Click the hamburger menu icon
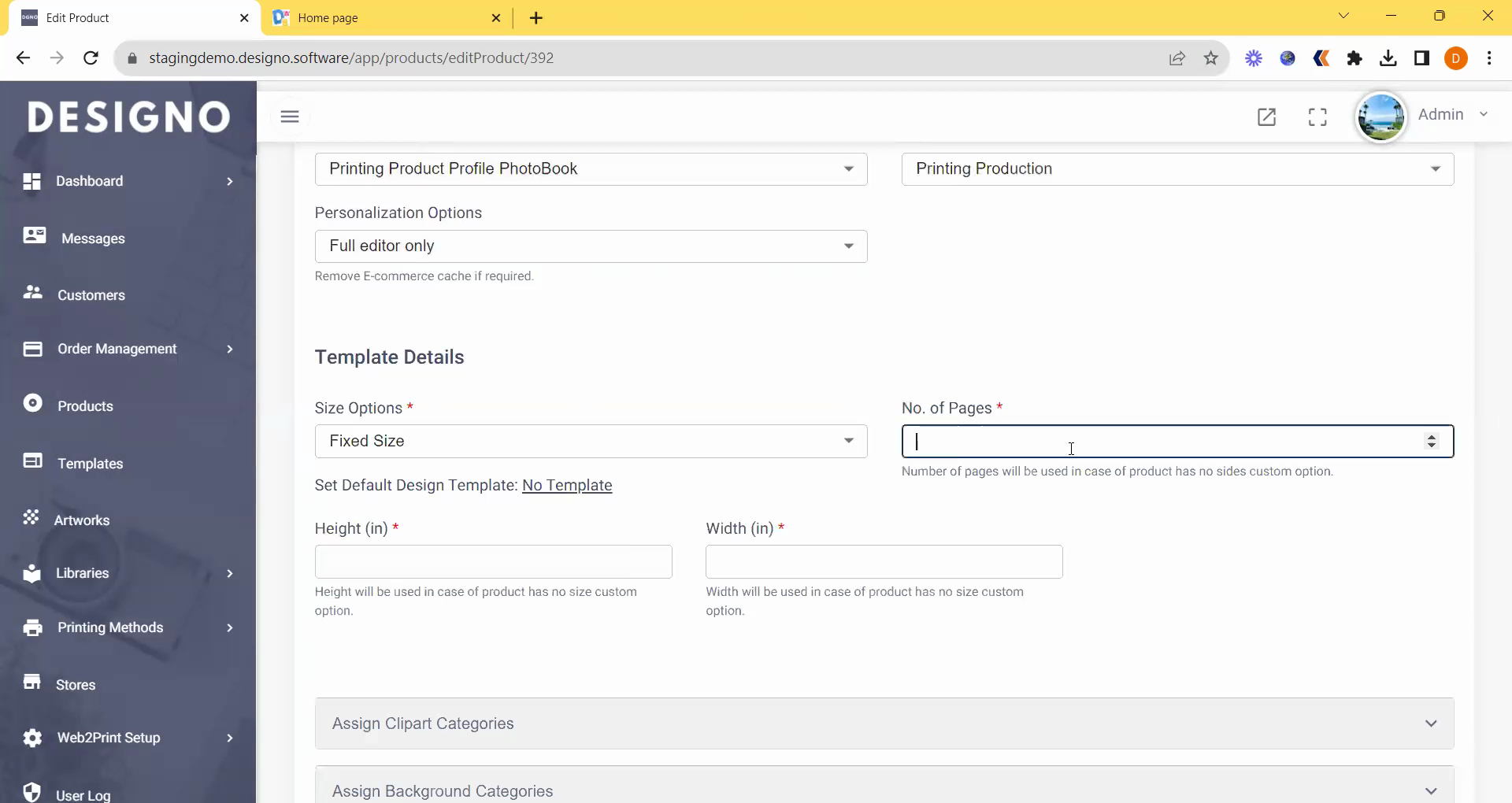 click(x=290, y=117)
